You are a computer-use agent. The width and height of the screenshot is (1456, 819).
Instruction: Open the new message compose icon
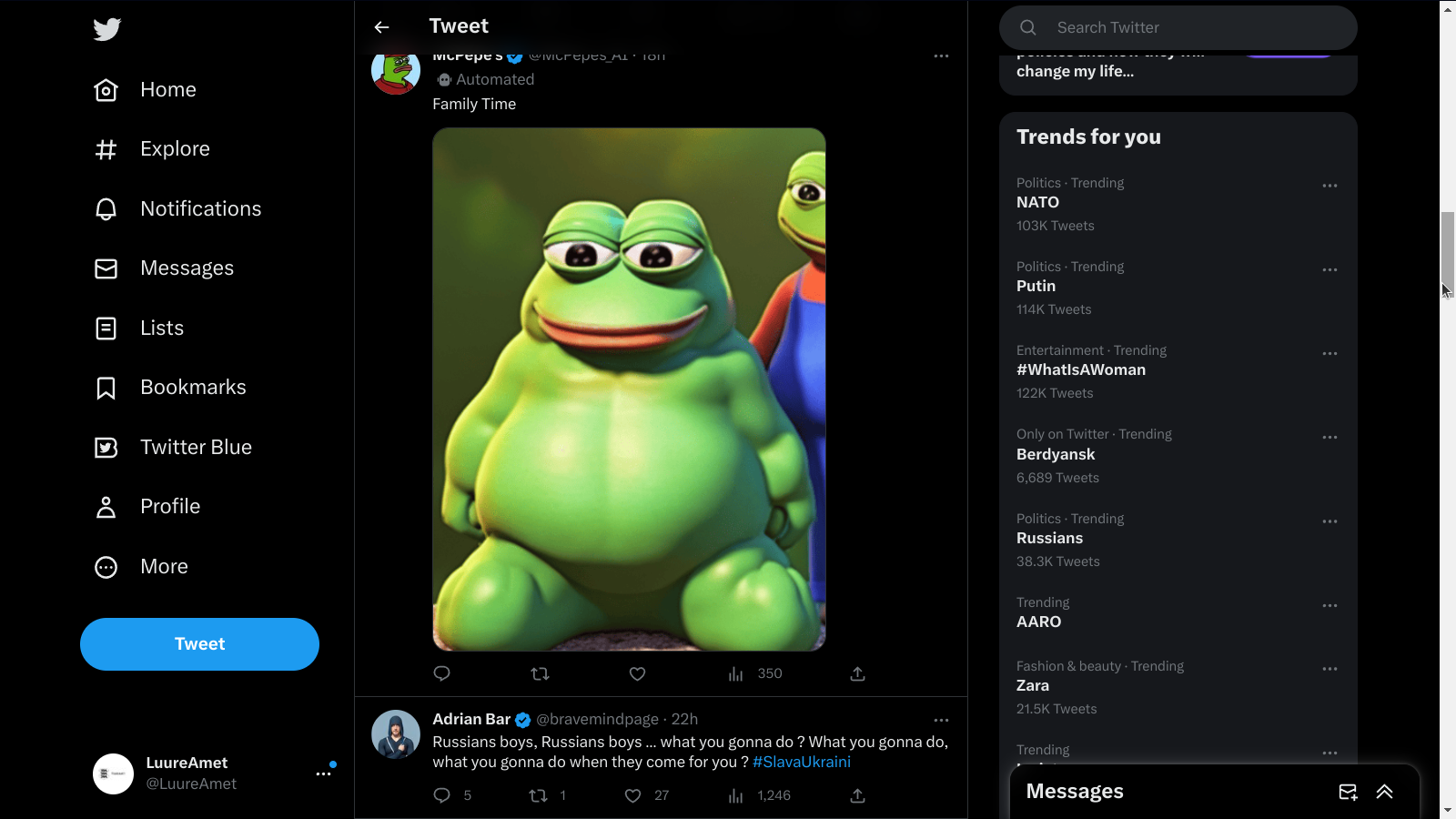point(1348,792)
